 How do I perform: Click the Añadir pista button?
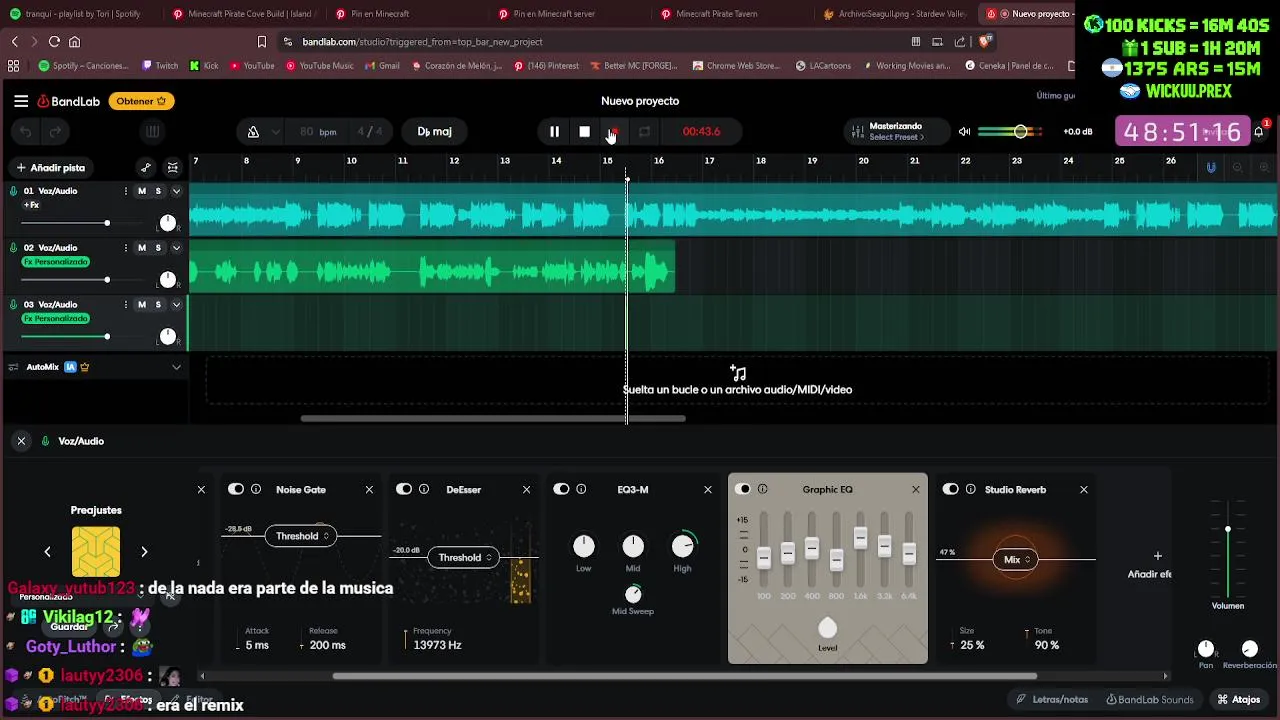pyautogui.click(x=50, y=168)
